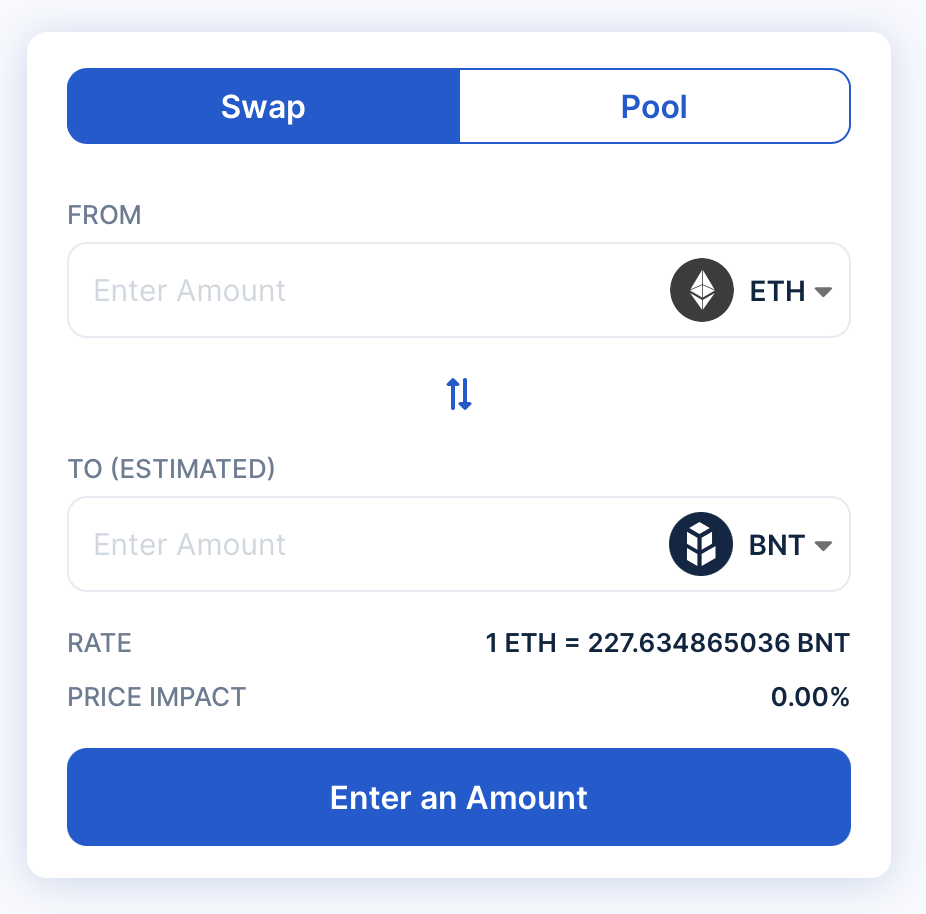The width and height of the screenshot is (926, 914).
Task: Select the Ethereum icon in FROM field
Action: click(x=701, y=290)
